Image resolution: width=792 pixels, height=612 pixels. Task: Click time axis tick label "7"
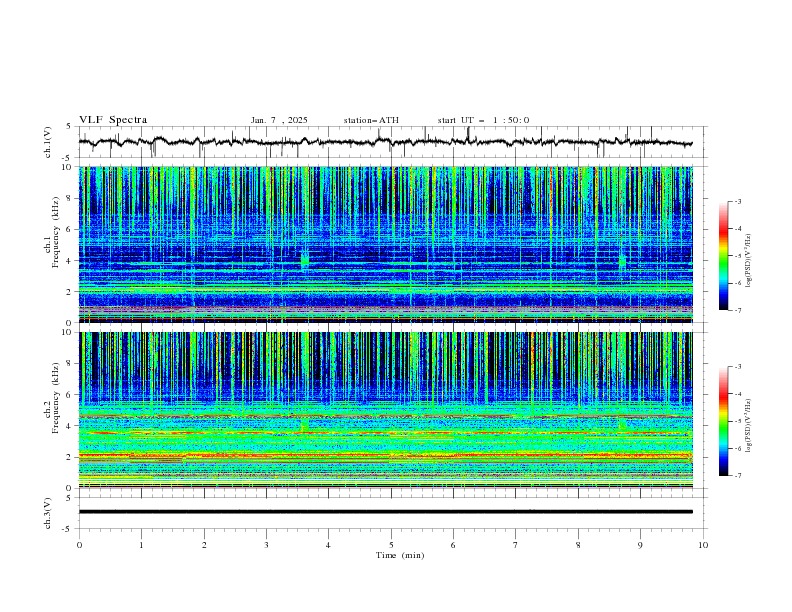516,545
